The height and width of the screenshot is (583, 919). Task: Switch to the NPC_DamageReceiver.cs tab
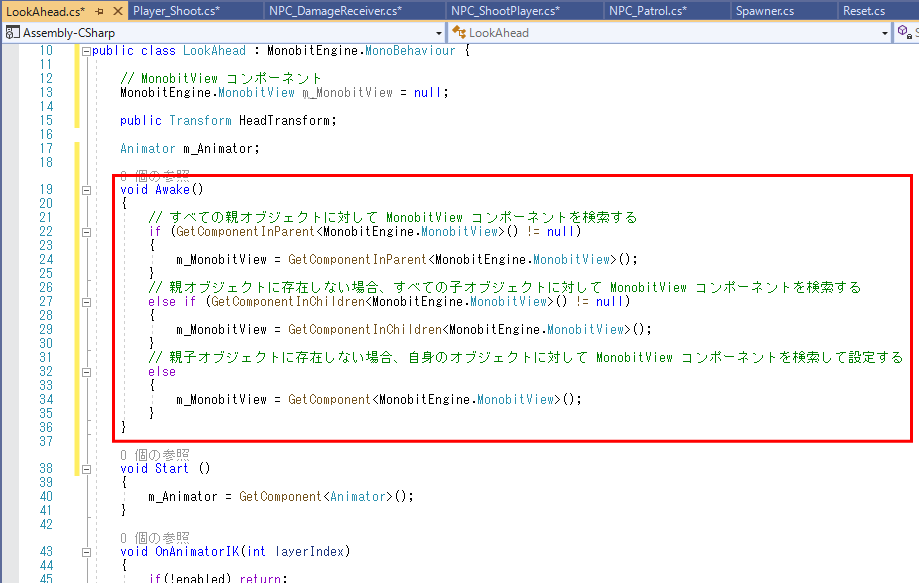tap(335, 11)
